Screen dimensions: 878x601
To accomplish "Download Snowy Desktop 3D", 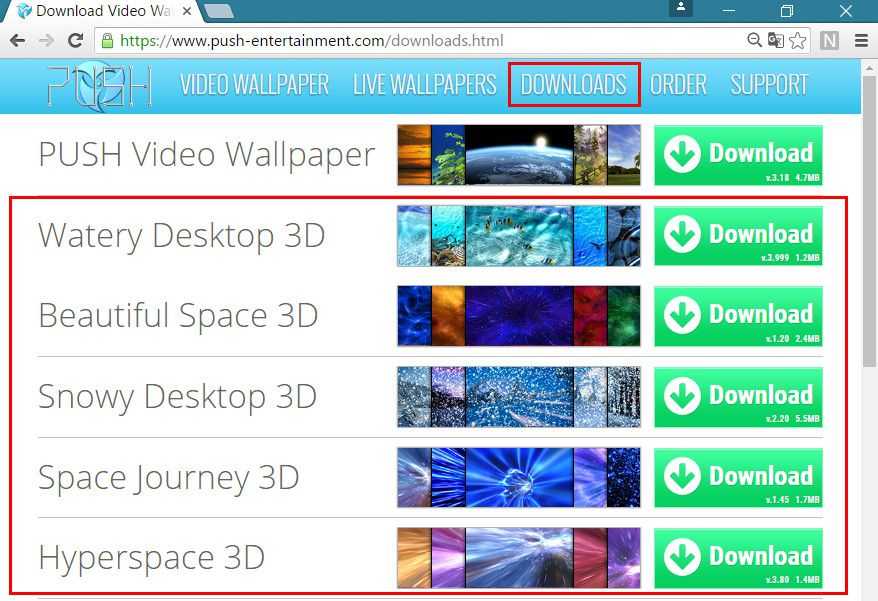I will coord(738,397).
